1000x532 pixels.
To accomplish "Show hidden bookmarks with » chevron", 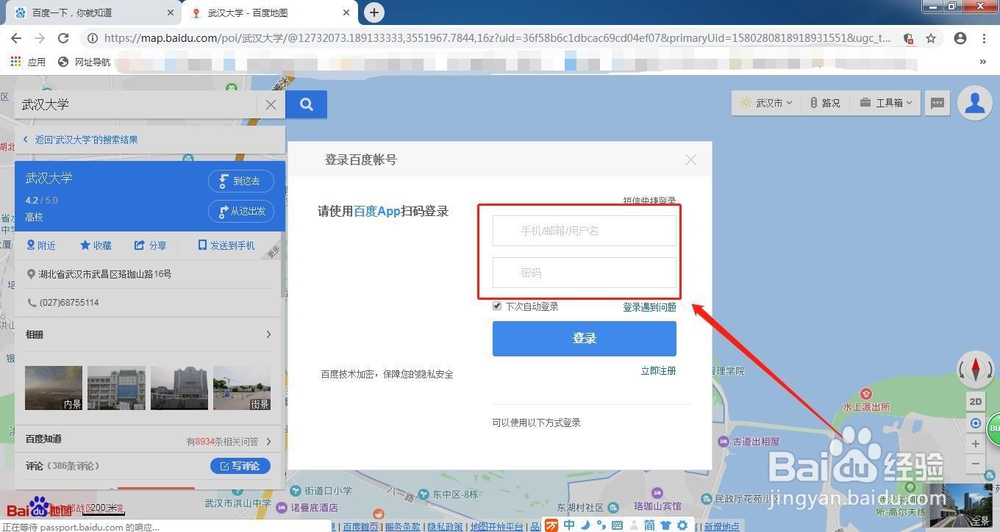I will point(983,62).
